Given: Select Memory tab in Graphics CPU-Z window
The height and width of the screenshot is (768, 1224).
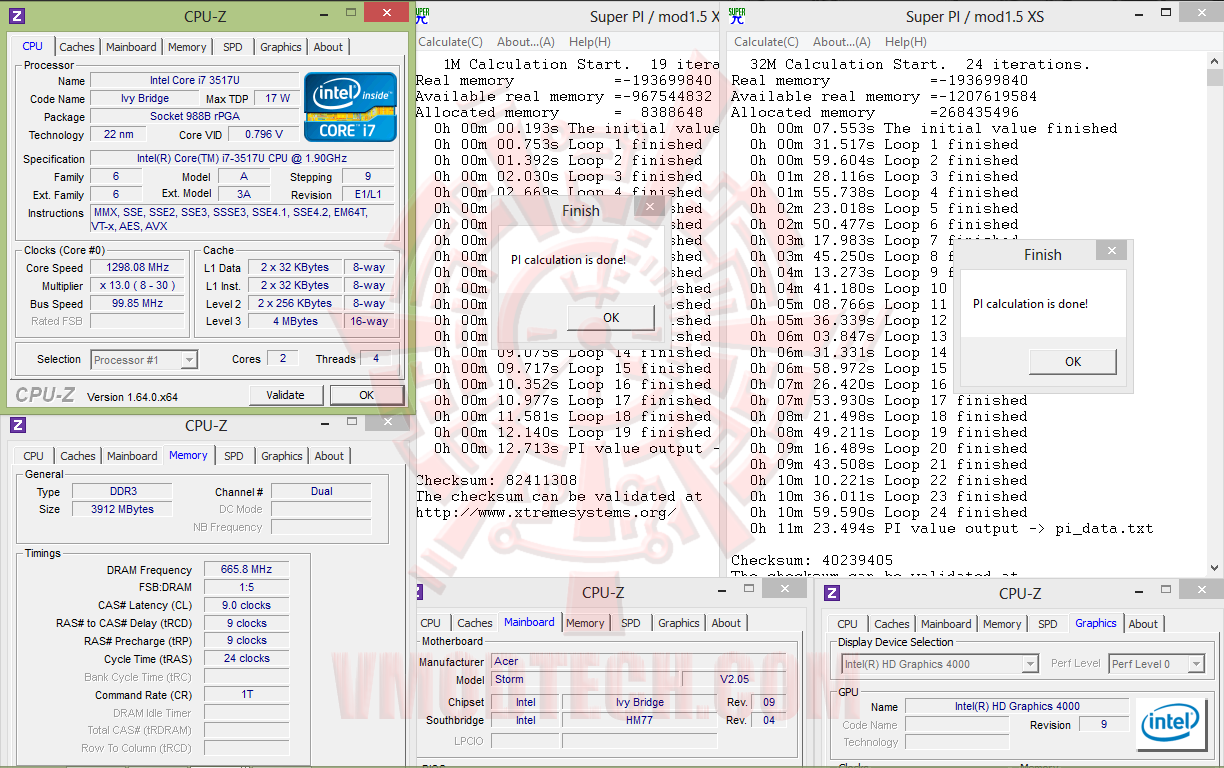Looking at the screenshot, I should pyautogui.click(x=1002, y=624).
